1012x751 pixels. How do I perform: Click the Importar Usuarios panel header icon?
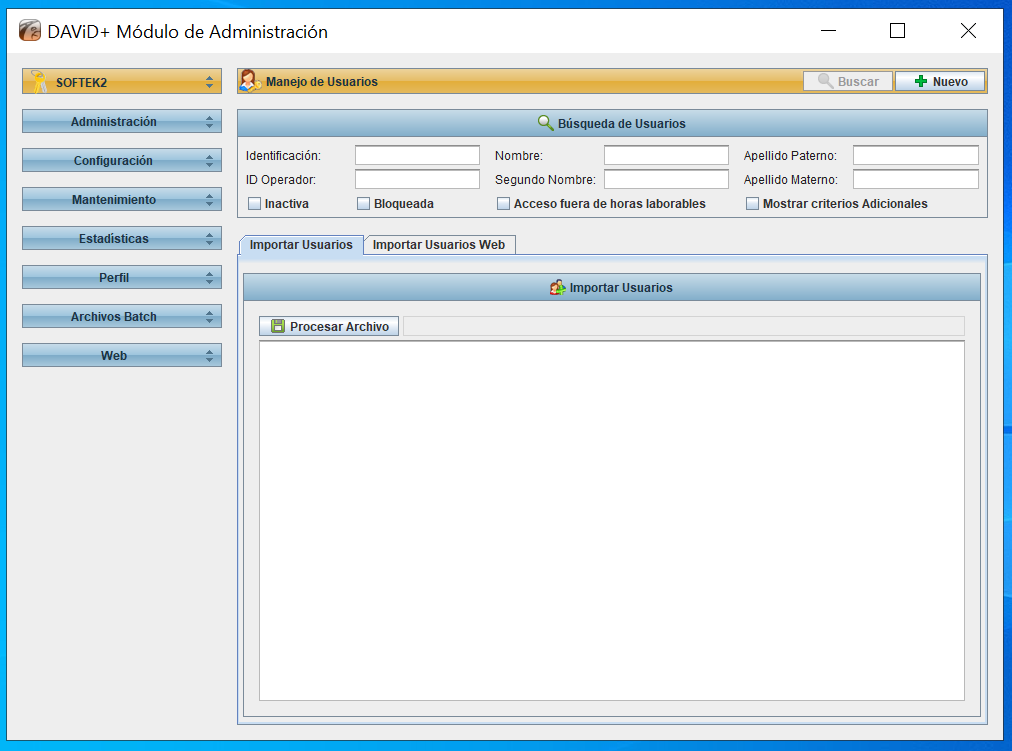tap(558, 288)
